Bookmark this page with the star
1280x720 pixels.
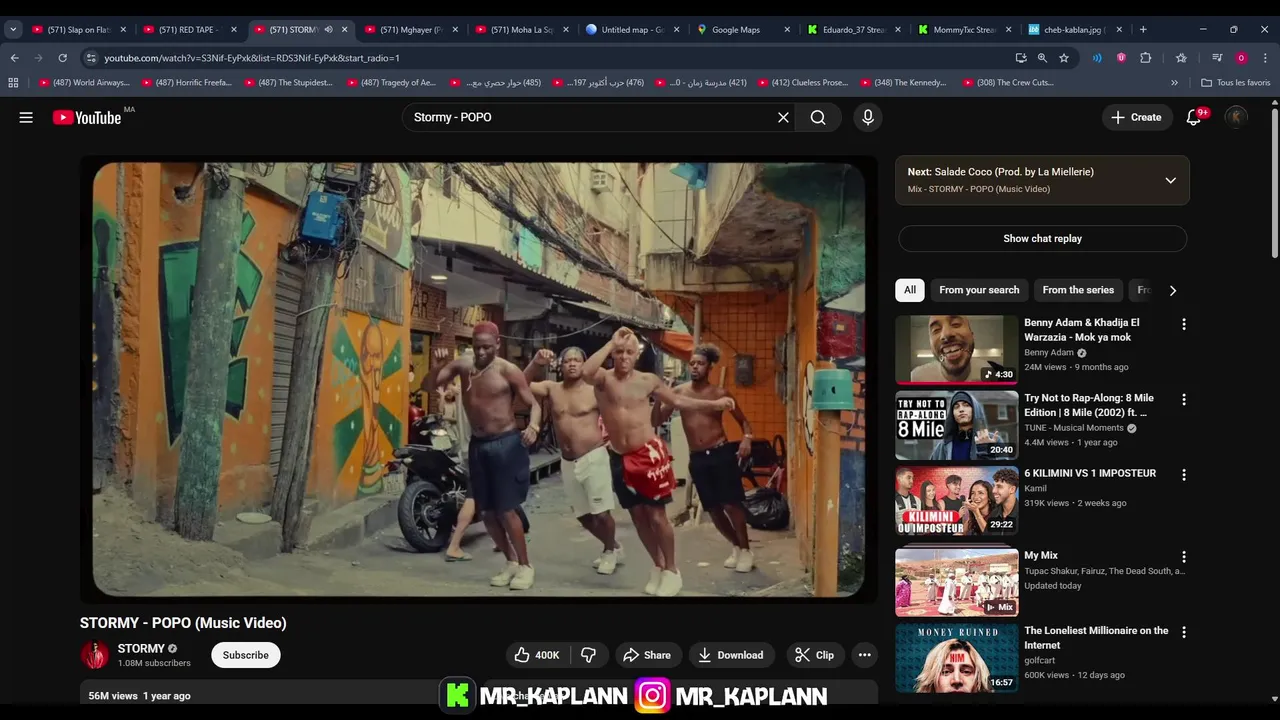(x=1063, y=58)
